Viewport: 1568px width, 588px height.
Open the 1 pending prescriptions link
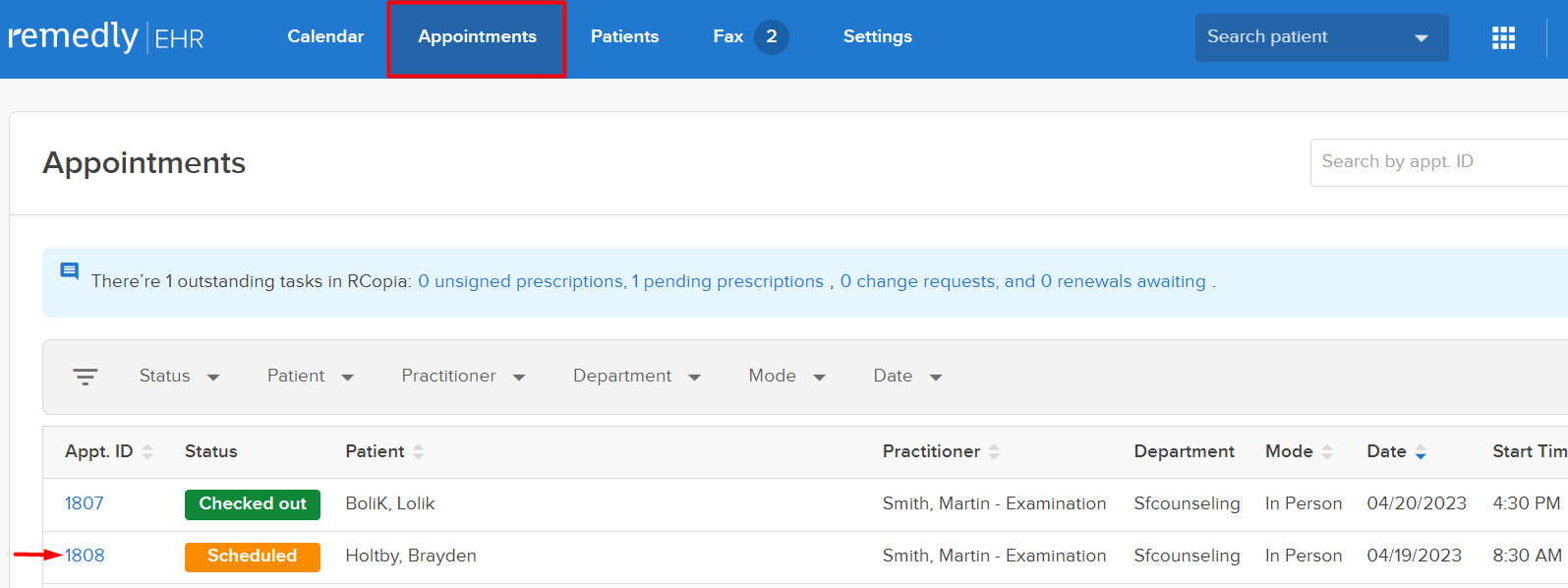[x=727, y=281]
